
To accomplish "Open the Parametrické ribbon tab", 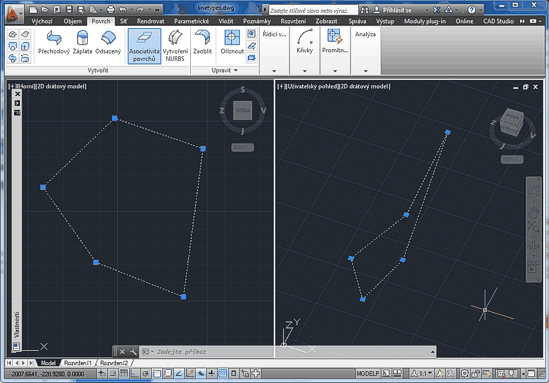I will pyautogui.click(x=191, y=21).
